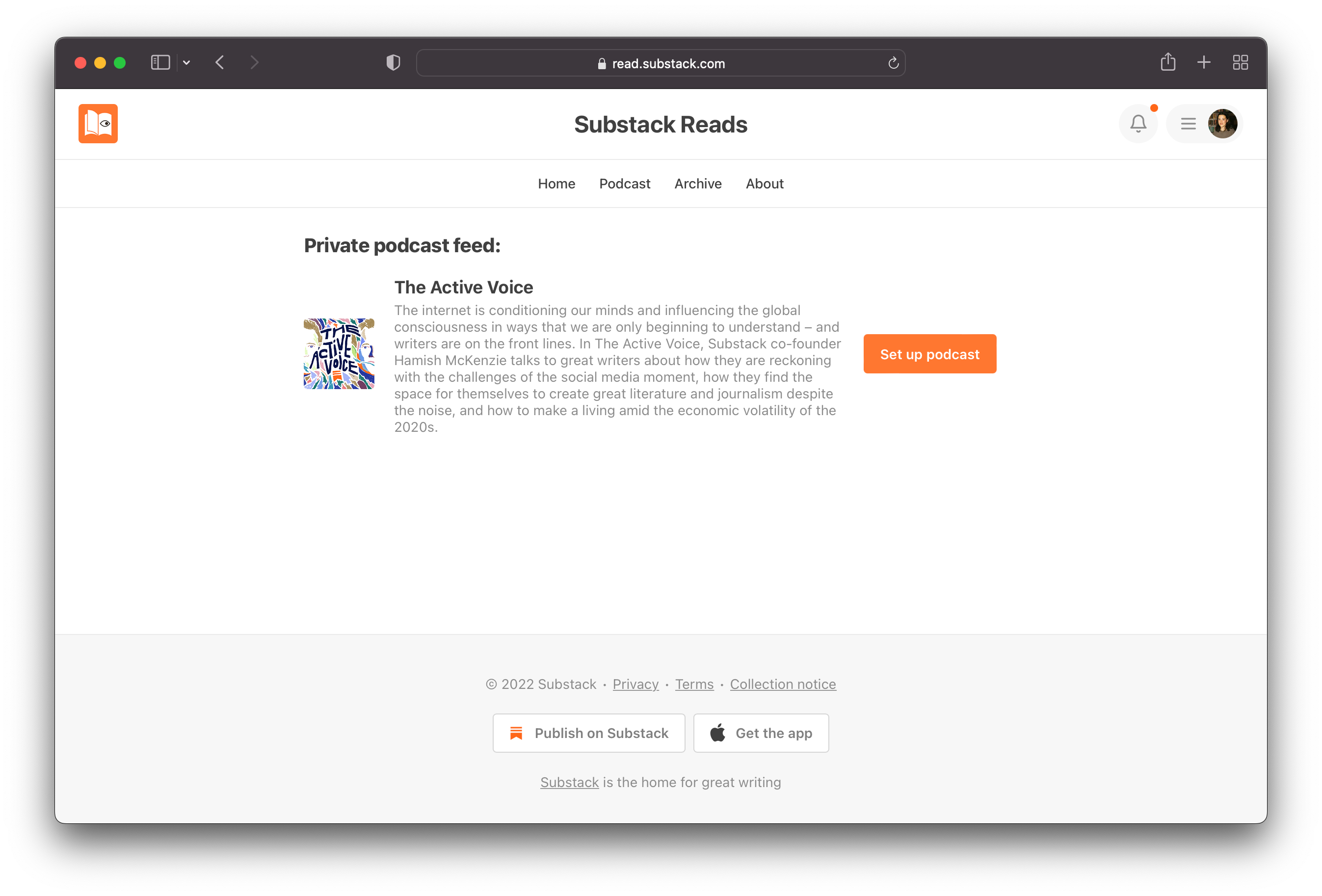Viewport: 1322px width, 896px height.
Task: Navigate to the About page
Action: tap(765, 183)
